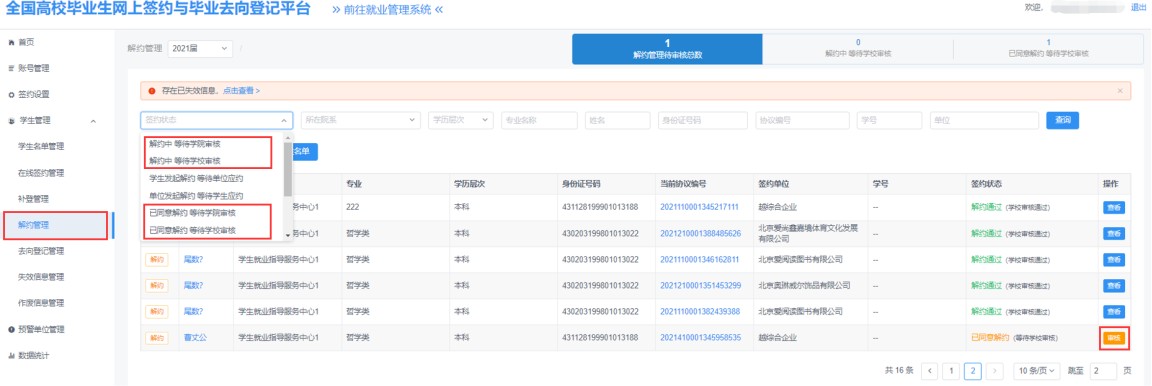Viewport: 1152px width, 386px height.
Task: Open 预警单位管理 in the sidebar
Action: (37, 329)
